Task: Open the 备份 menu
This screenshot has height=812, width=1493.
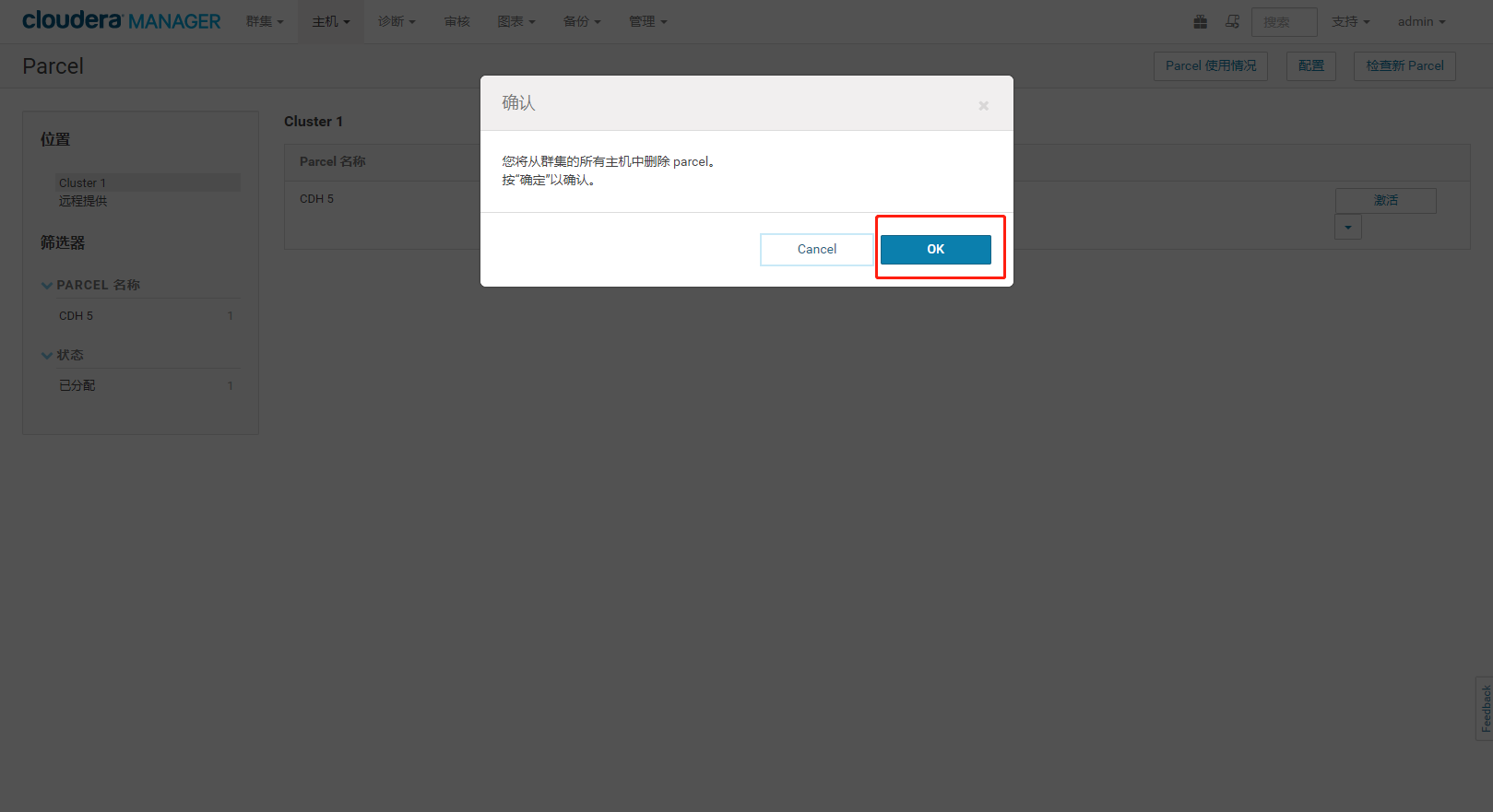Action: (581, 21)
